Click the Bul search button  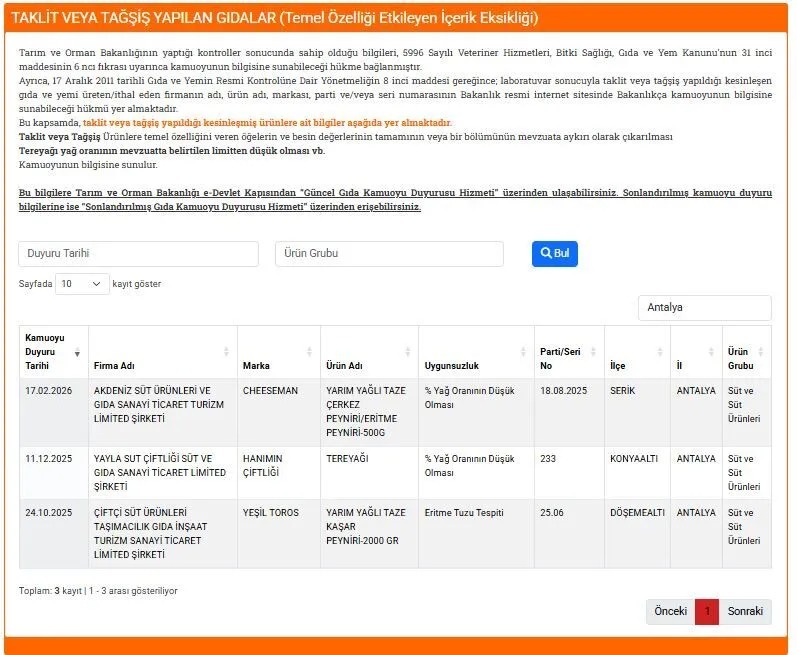click(554, 254)
